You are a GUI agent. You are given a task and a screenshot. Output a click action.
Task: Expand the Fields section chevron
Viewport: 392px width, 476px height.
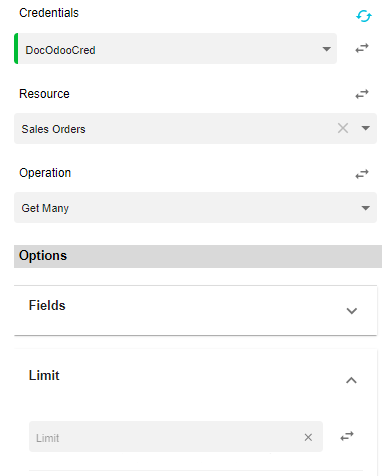click(x=352, y=311)
